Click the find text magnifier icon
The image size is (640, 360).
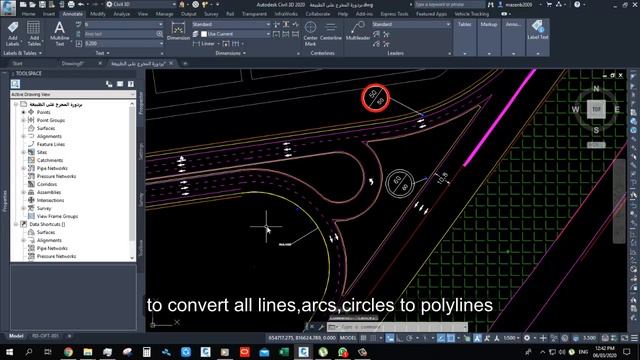[159, 34]
